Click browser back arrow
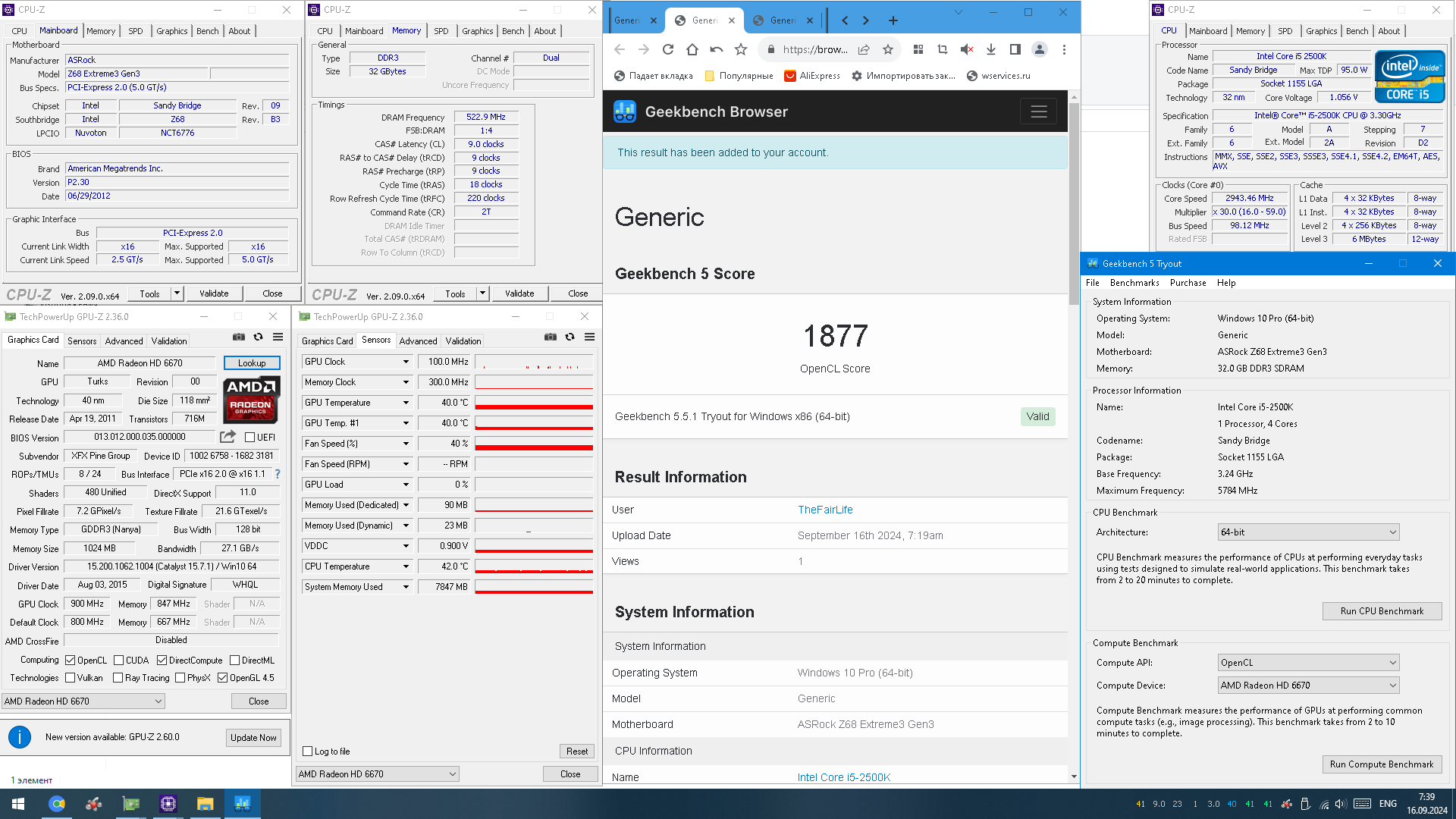1456x819 pixels. (x=620, y=49)
